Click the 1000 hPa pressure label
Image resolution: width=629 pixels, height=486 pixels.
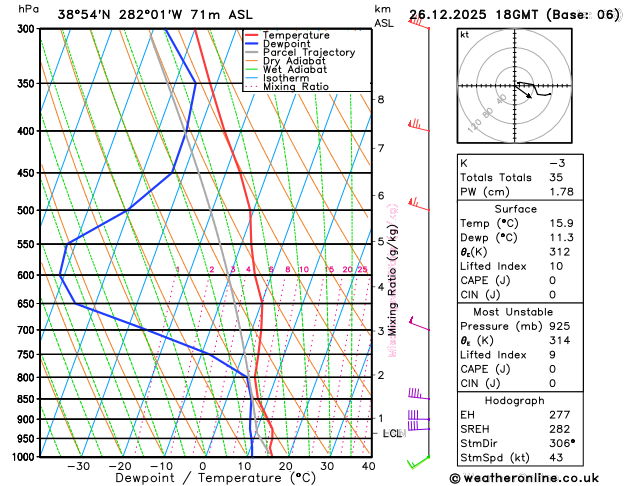pyautogui.click(x=25, y=457)
